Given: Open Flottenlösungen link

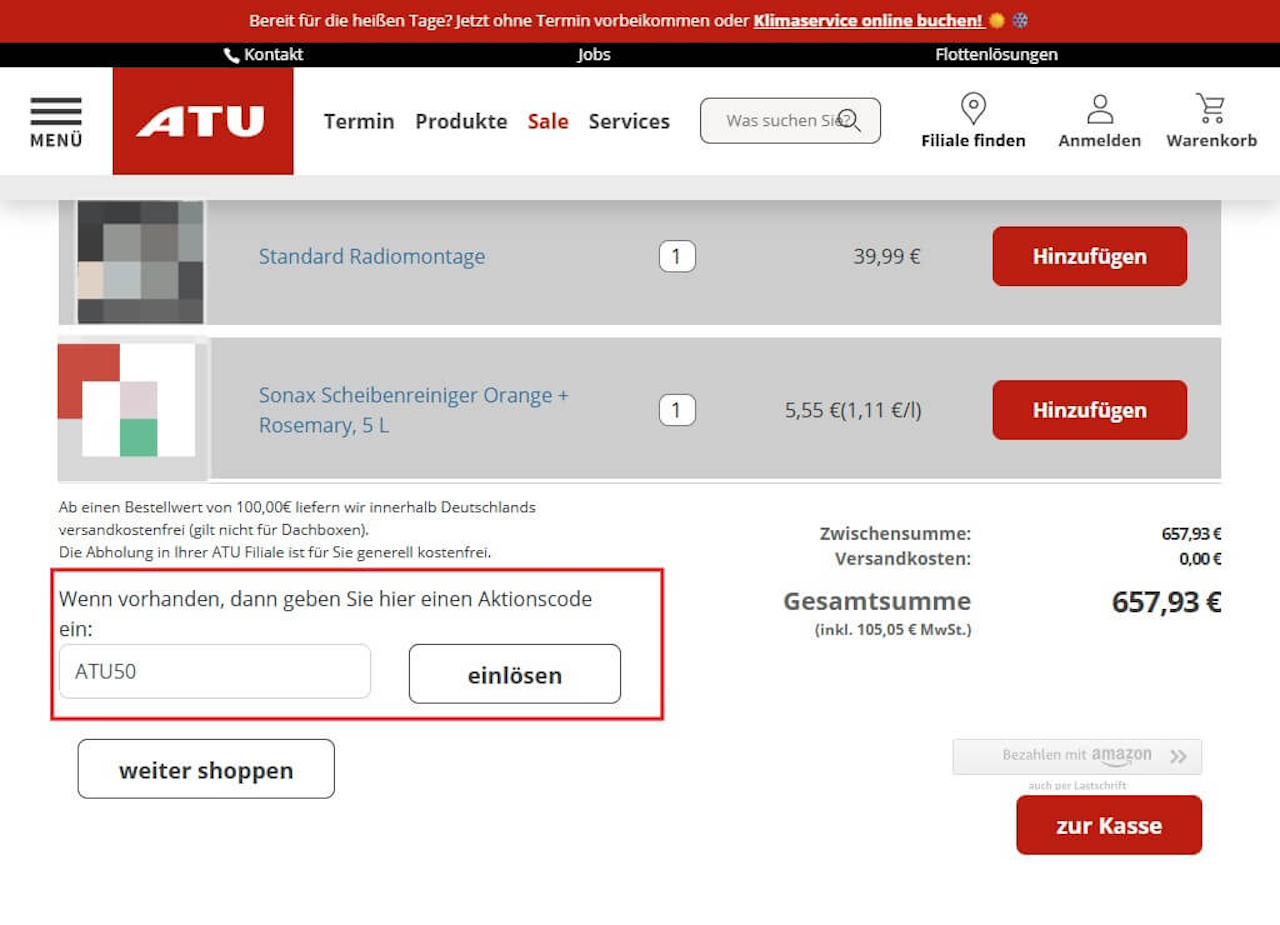Looking at the screenshot, I should 996,55.
